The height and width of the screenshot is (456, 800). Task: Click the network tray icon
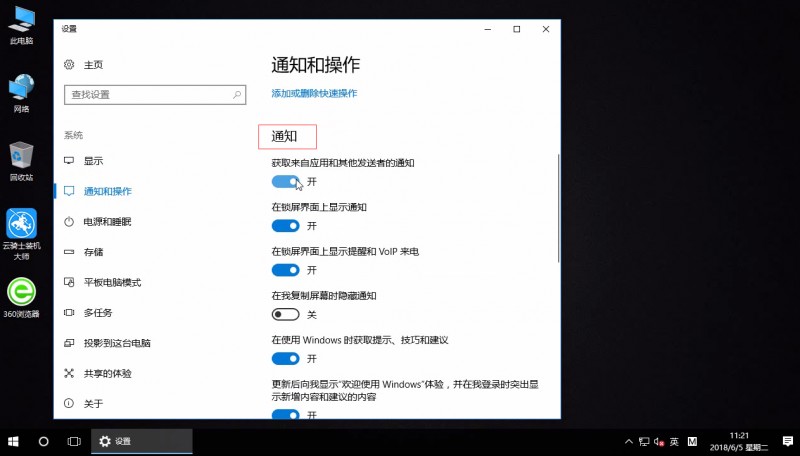(644, 442)
